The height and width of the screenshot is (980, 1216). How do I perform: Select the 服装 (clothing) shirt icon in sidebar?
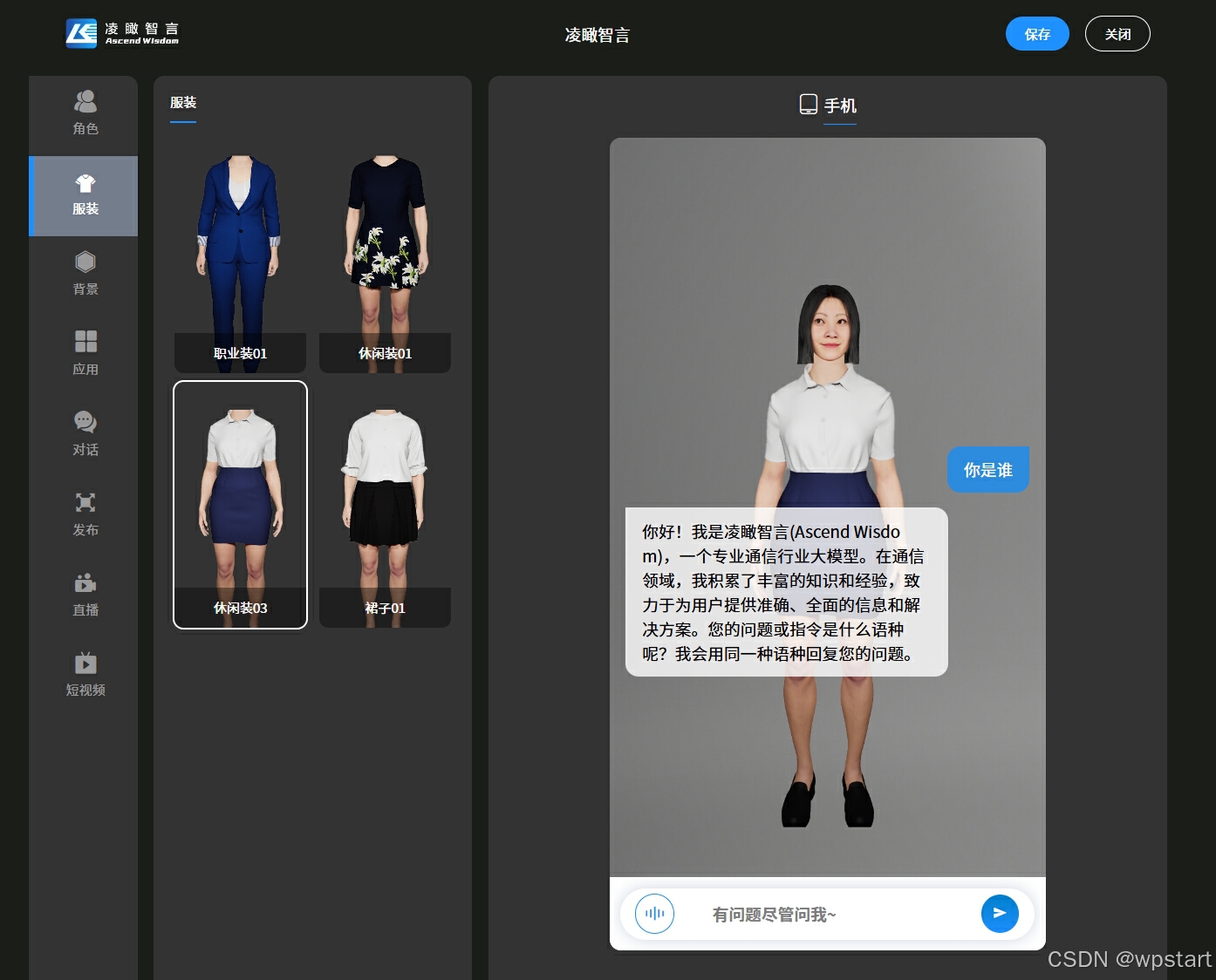85,183
